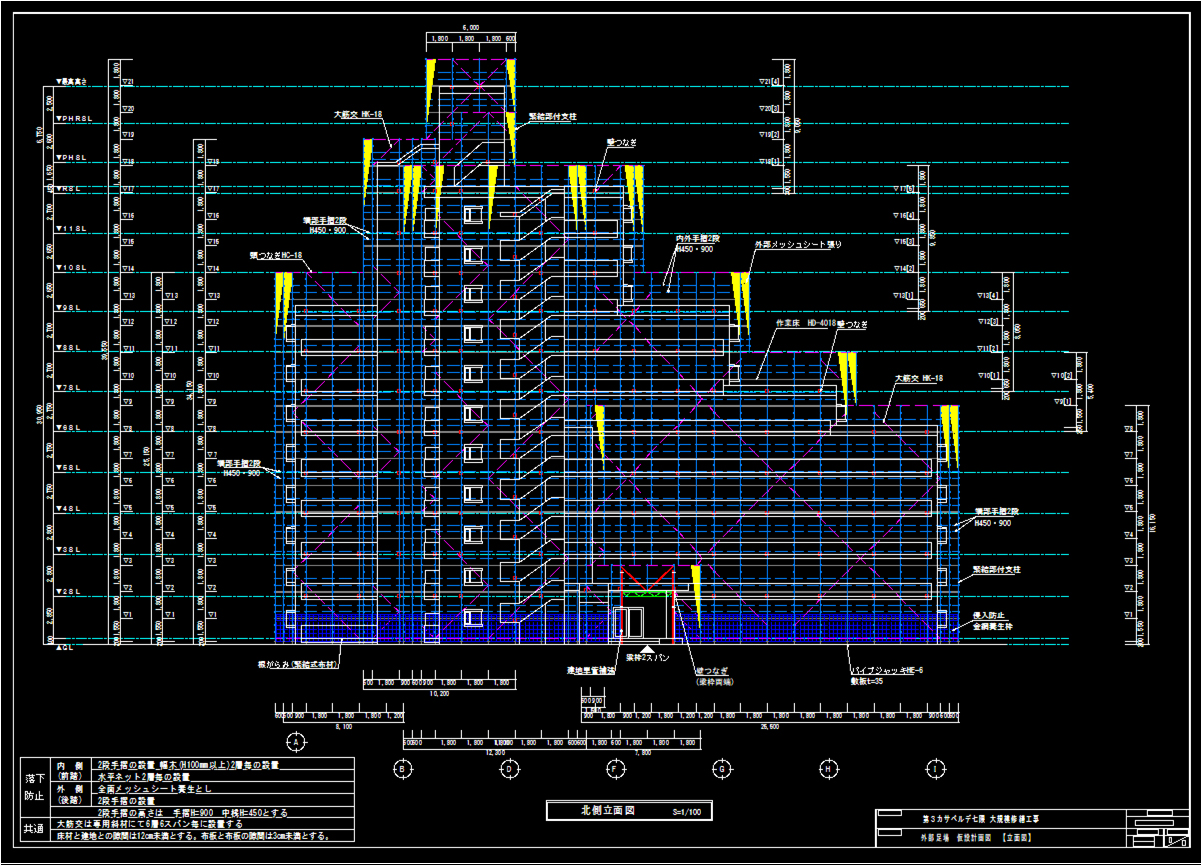Select the 落下防止 notes table header
The height and width of the screenshot is (865, 1201).
(34, 787)
